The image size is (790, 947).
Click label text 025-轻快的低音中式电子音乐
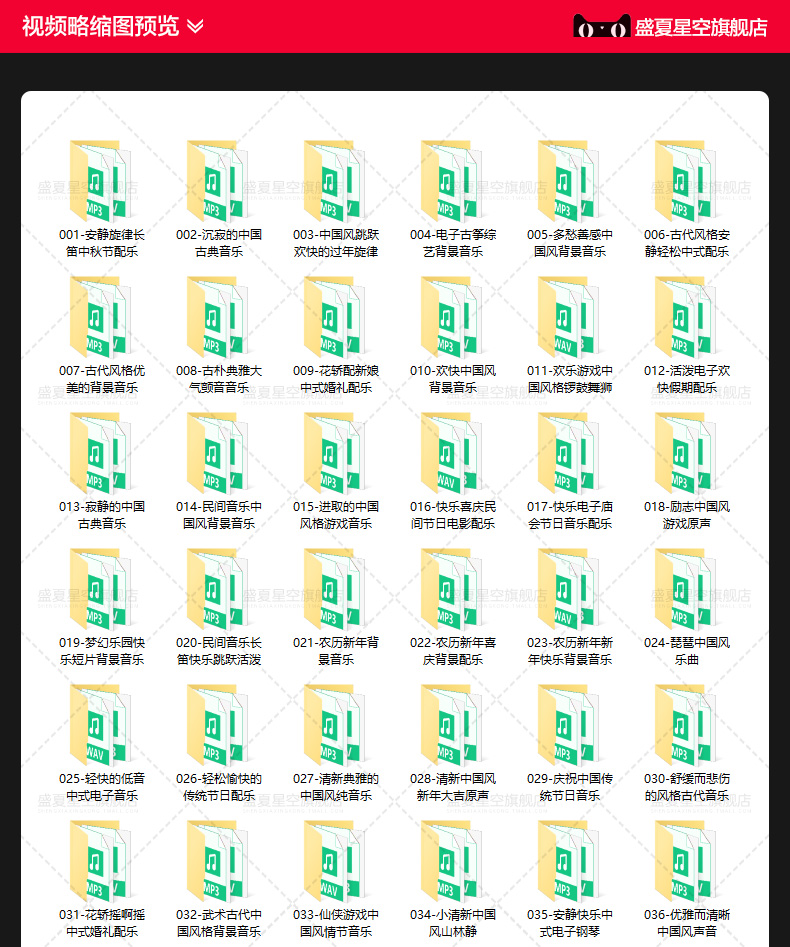(x=101, y=786)
